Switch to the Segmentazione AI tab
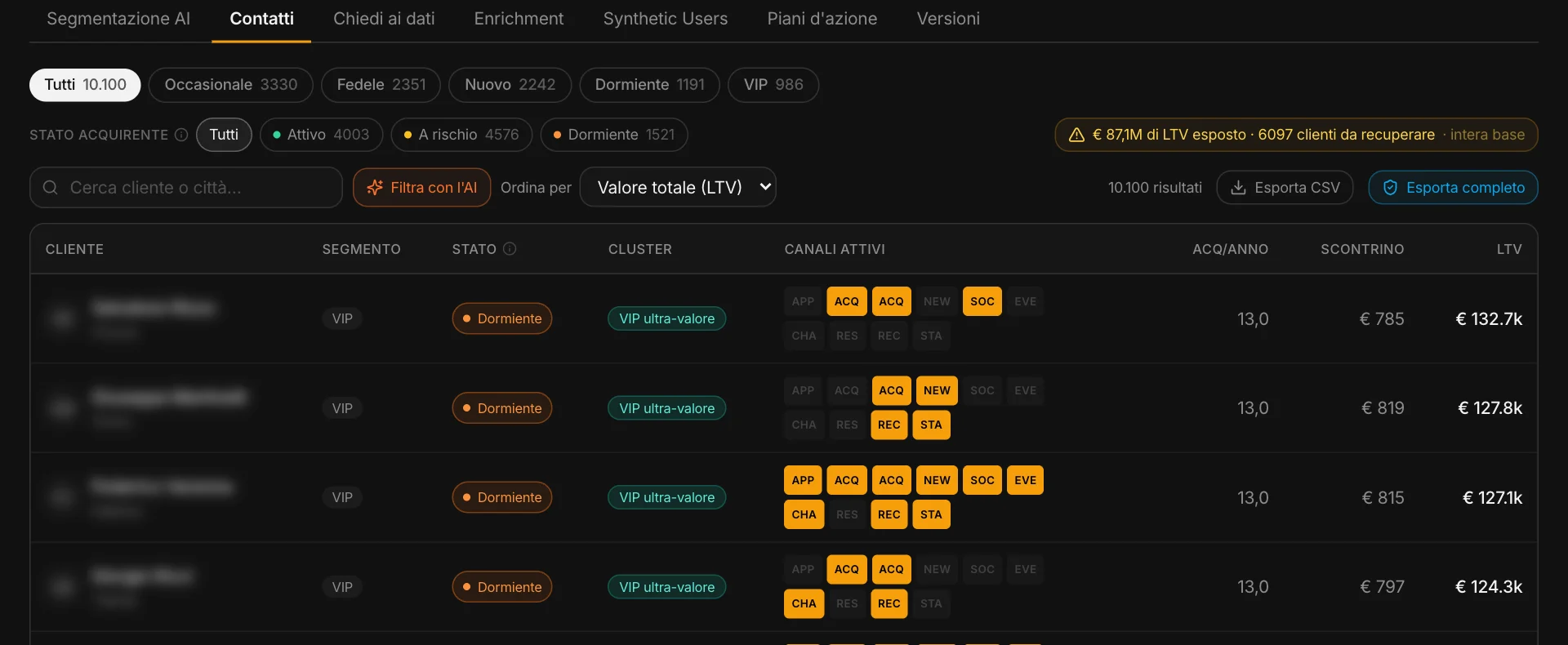1568x645 pixels. coord(118,19)
